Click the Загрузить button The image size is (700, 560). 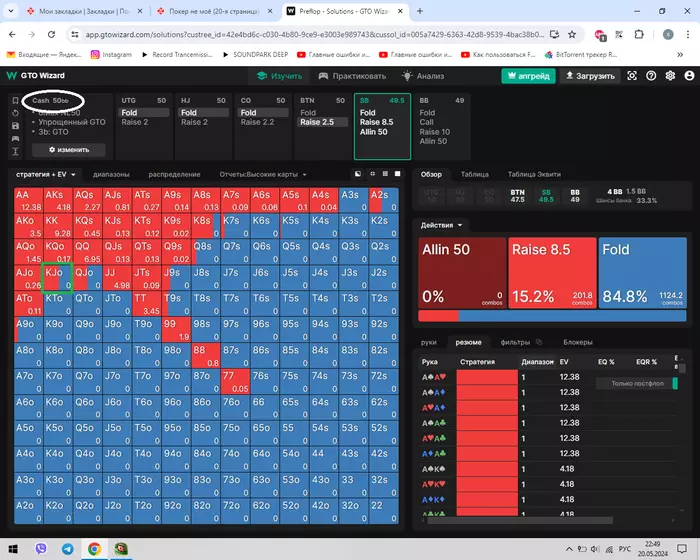coord(590,76)
